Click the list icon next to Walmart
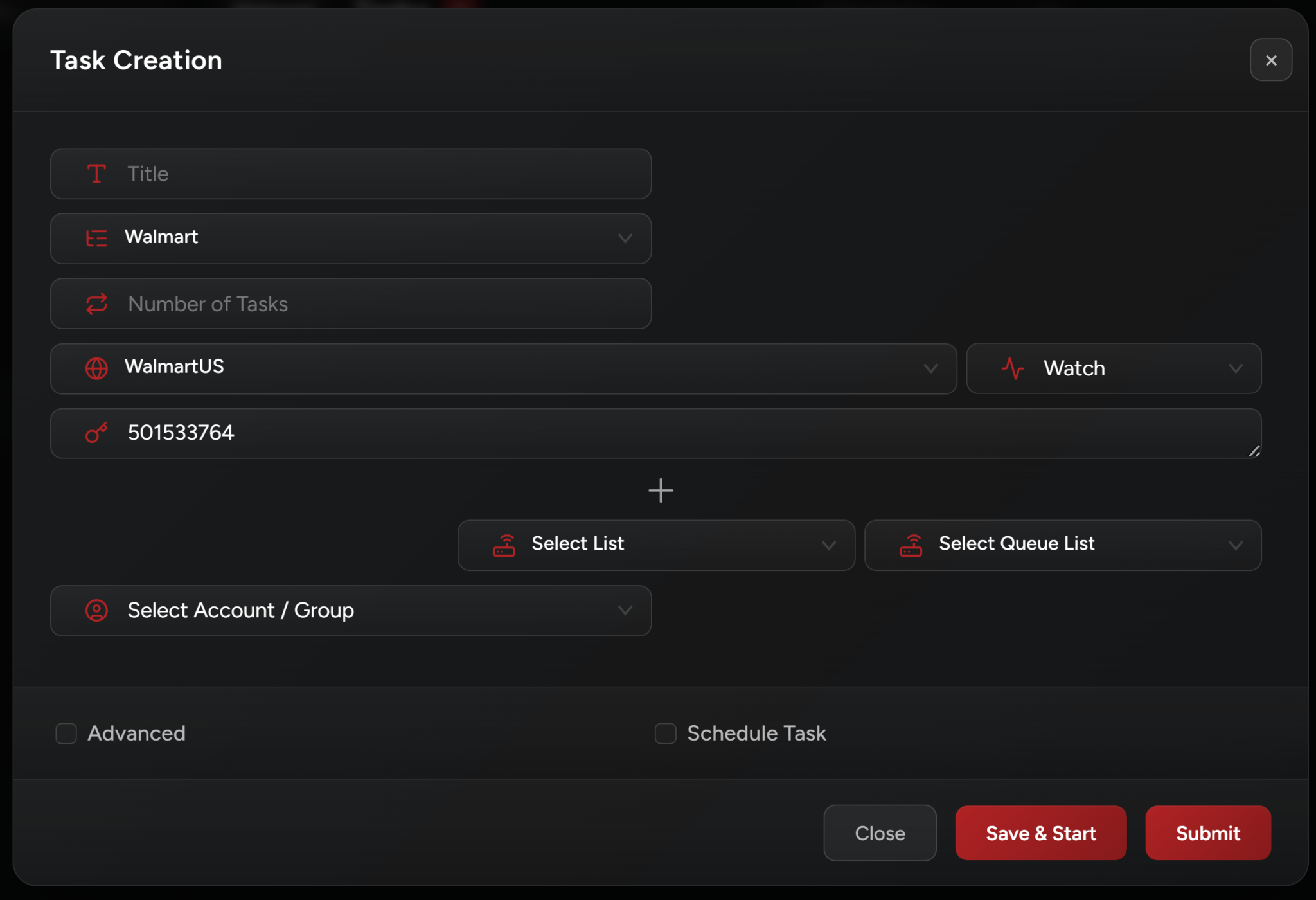 (x=96, y=239)
